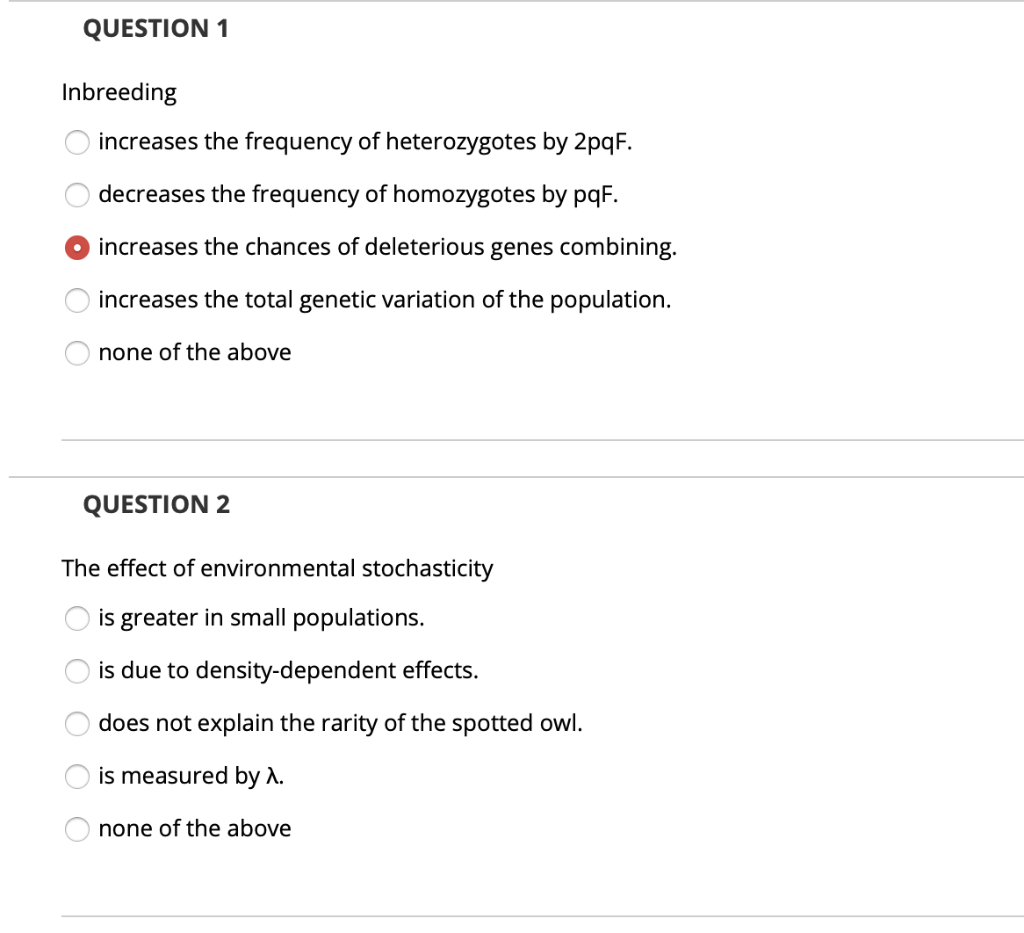Select "is due to density-dependent effects"

[77, 671]
